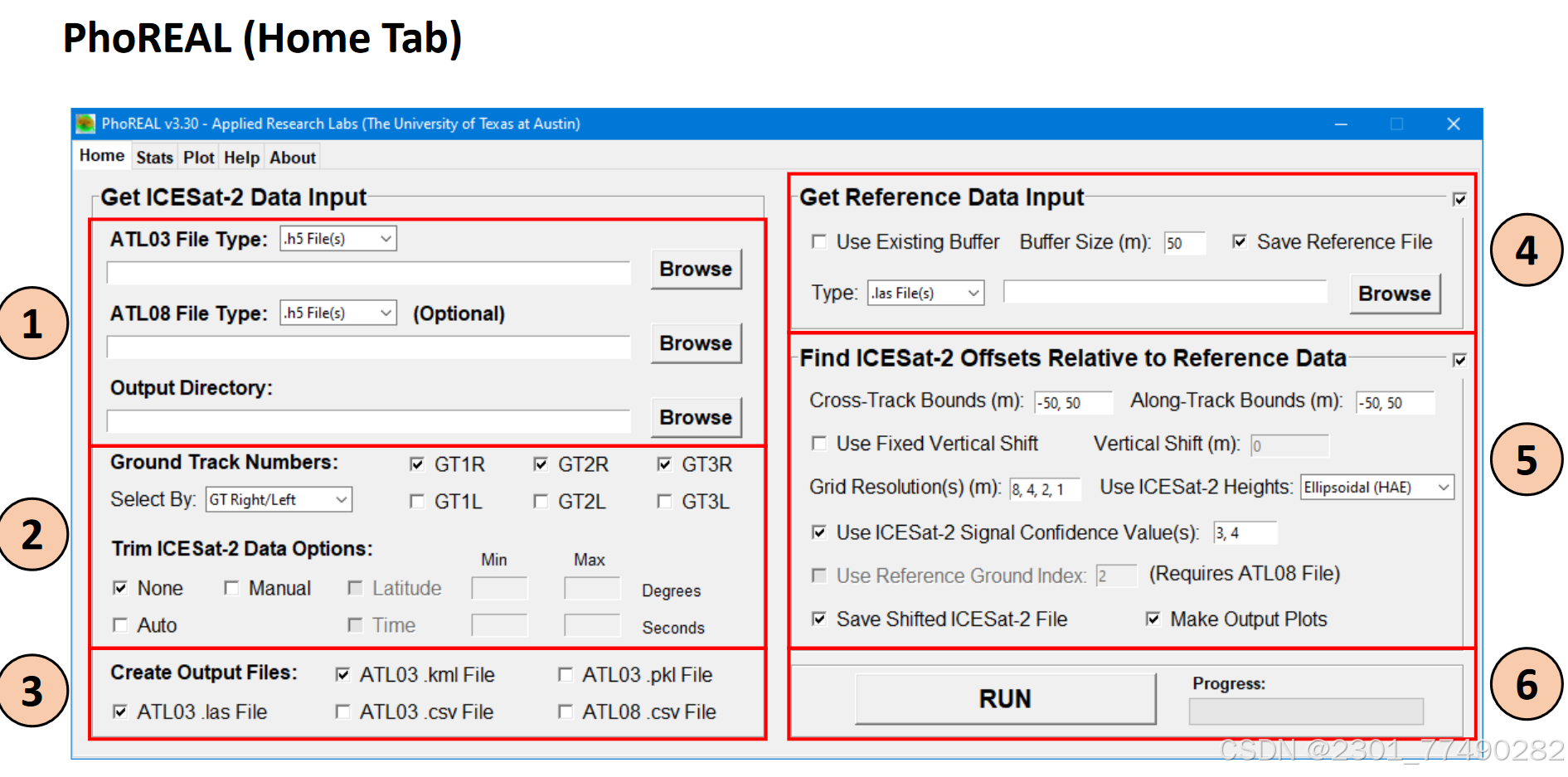1568x777 pixels.
Task: Click the Along-Track Bounds field
Action: (1395, 403)
